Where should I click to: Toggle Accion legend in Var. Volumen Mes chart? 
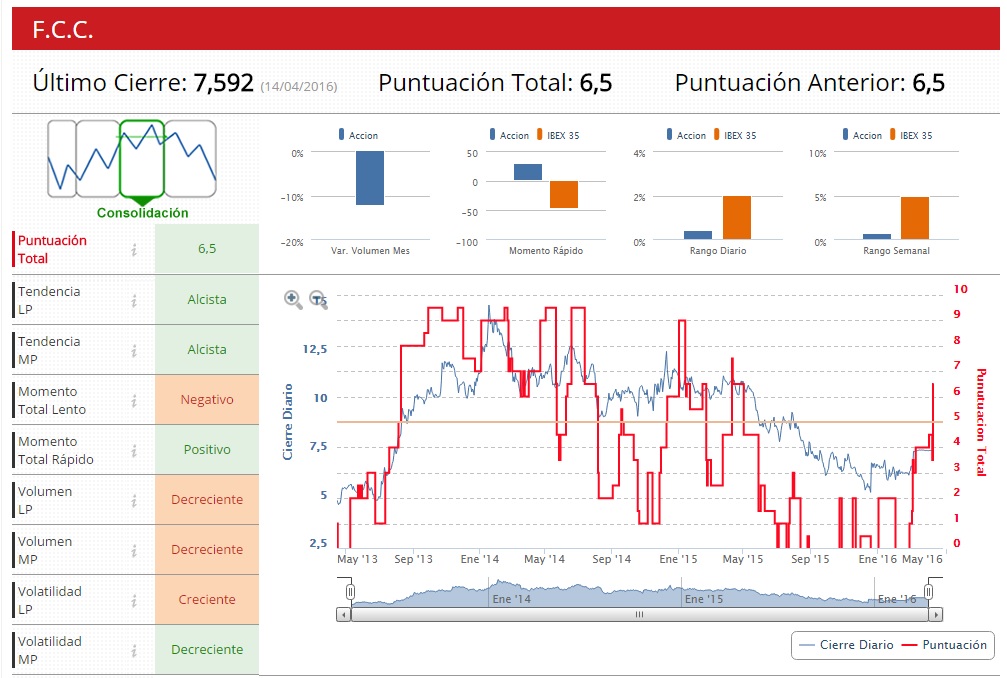358,135
